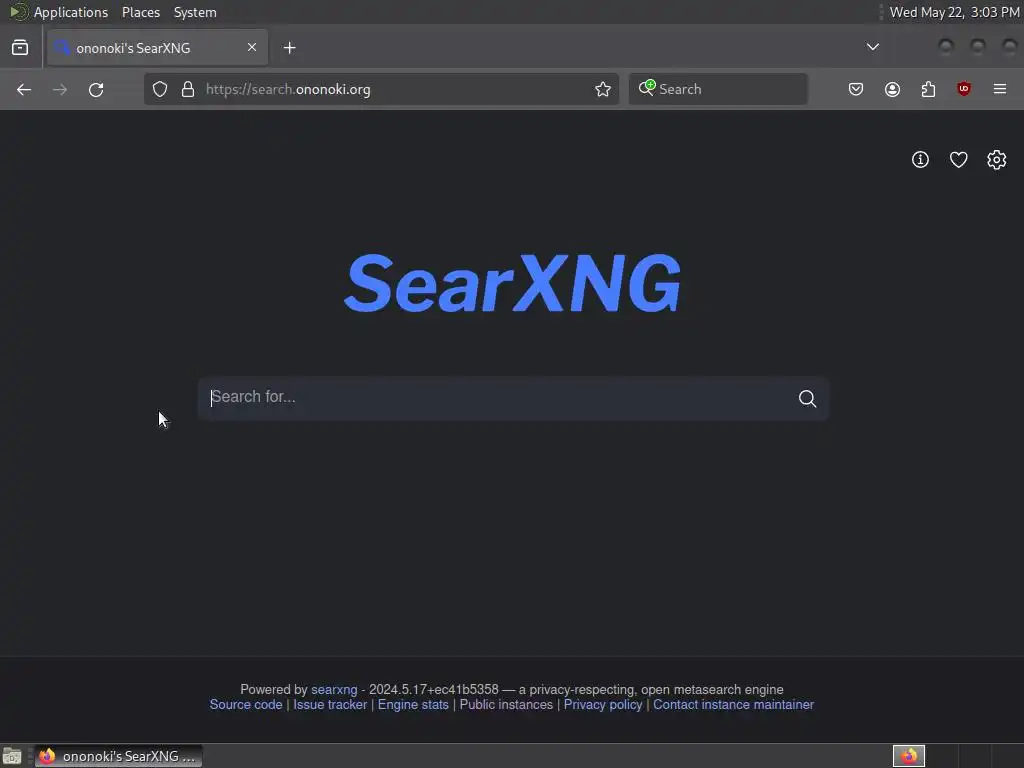Reload the current page
The width and height of the screenshot is (1024, 768).
pos(96,89)
